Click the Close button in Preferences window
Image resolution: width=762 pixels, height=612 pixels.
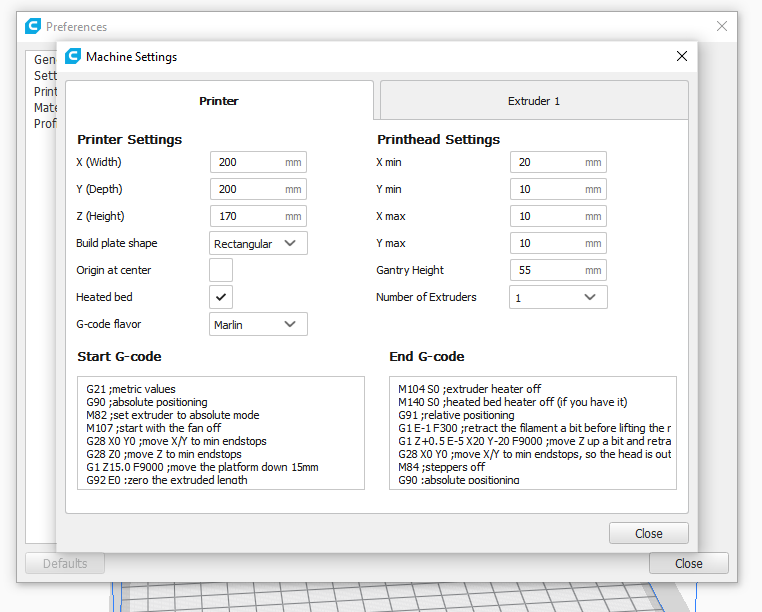click(x=688, y=563)
